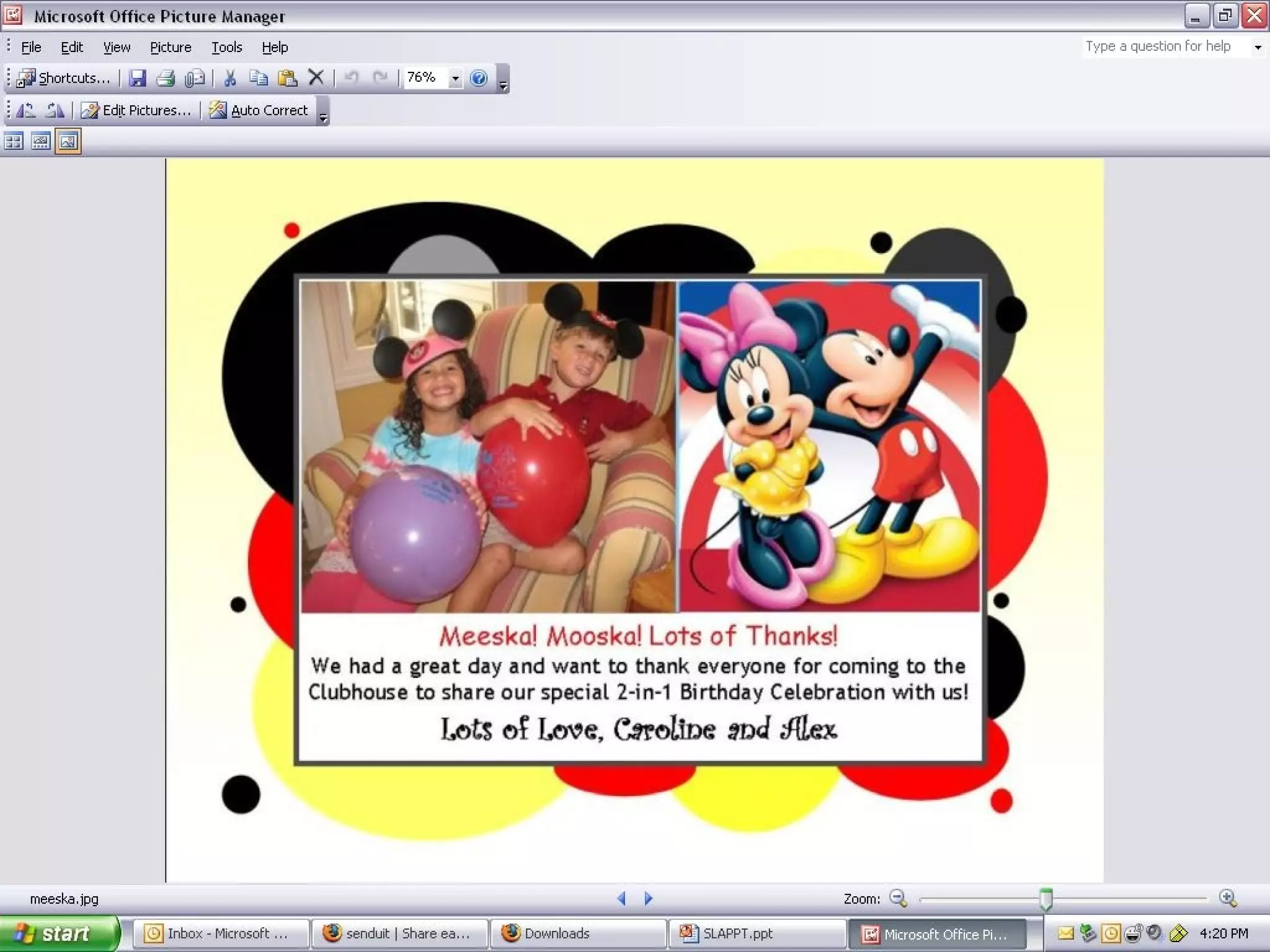Open the Picture menu
Screen dimensions: 1270x952
pyautogui.click(x=171, y=47)
